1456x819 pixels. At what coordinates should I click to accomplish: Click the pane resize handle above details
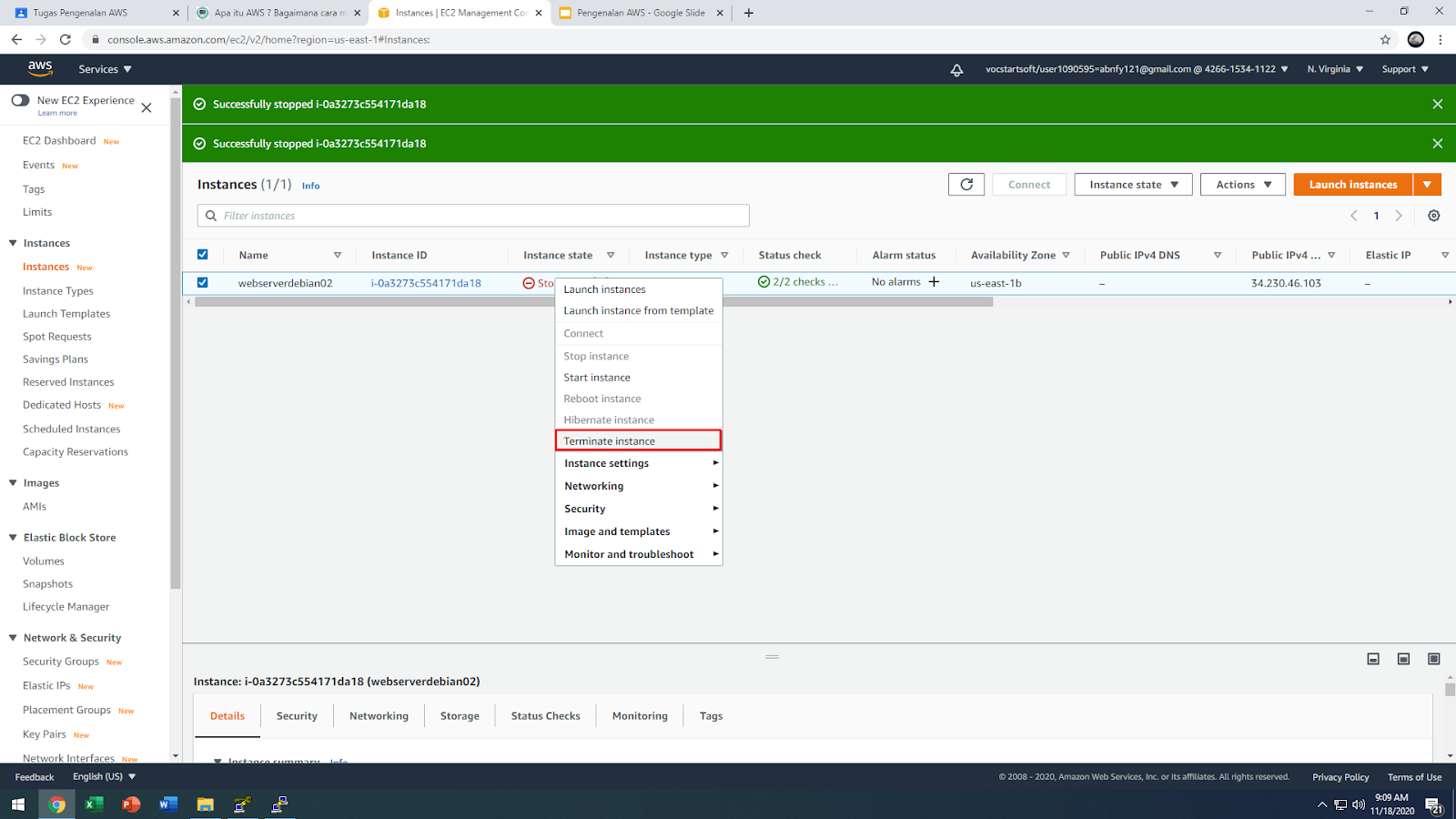click(773, 656)
